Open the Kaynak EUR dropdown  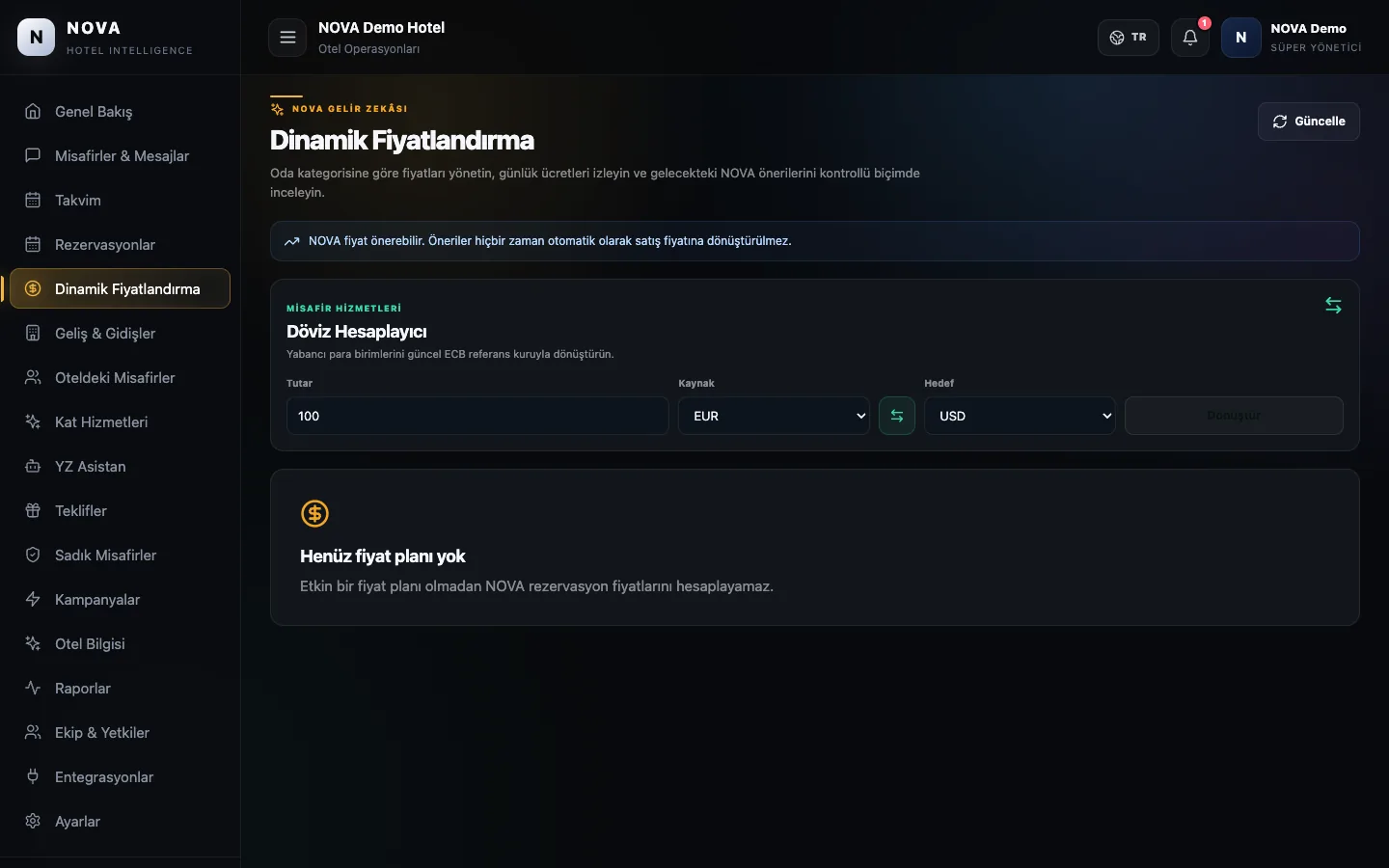tap(775, 416)
